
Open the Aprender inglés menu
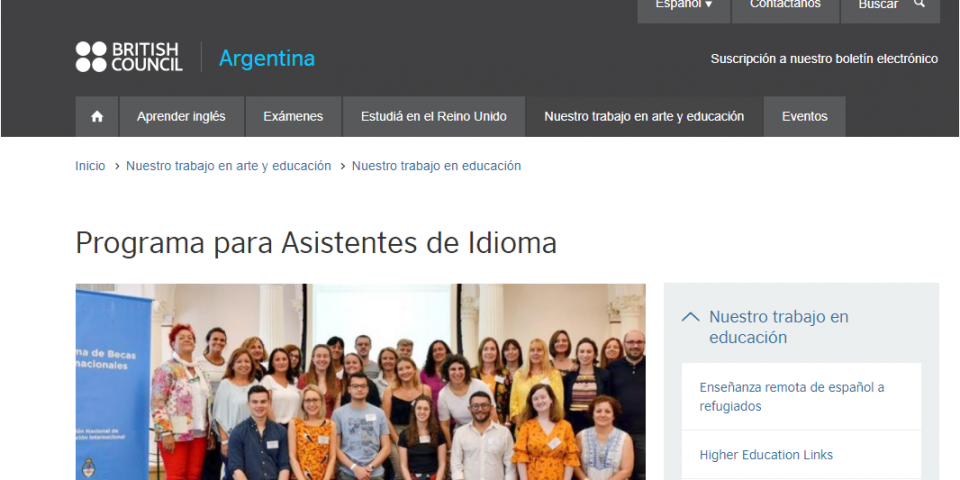tap(181, 116)
